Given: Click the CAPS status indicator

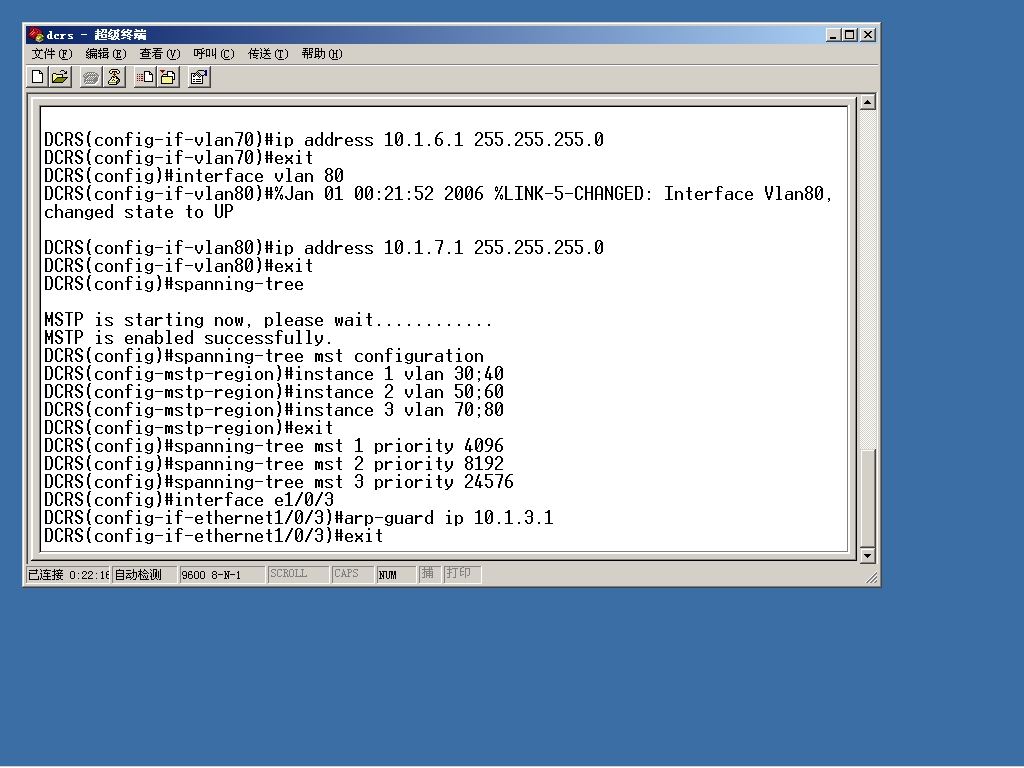Looking at the screenshot, I should pyautogui.click(x=352, y=574).
